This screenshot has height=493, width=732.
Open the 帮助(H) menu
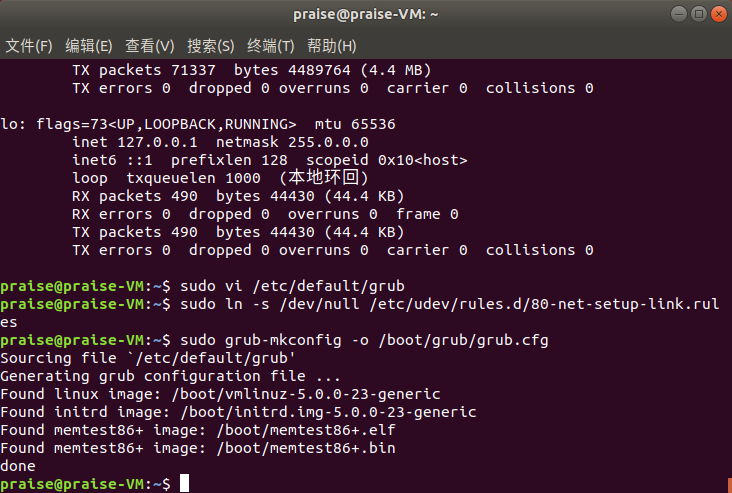332,46
